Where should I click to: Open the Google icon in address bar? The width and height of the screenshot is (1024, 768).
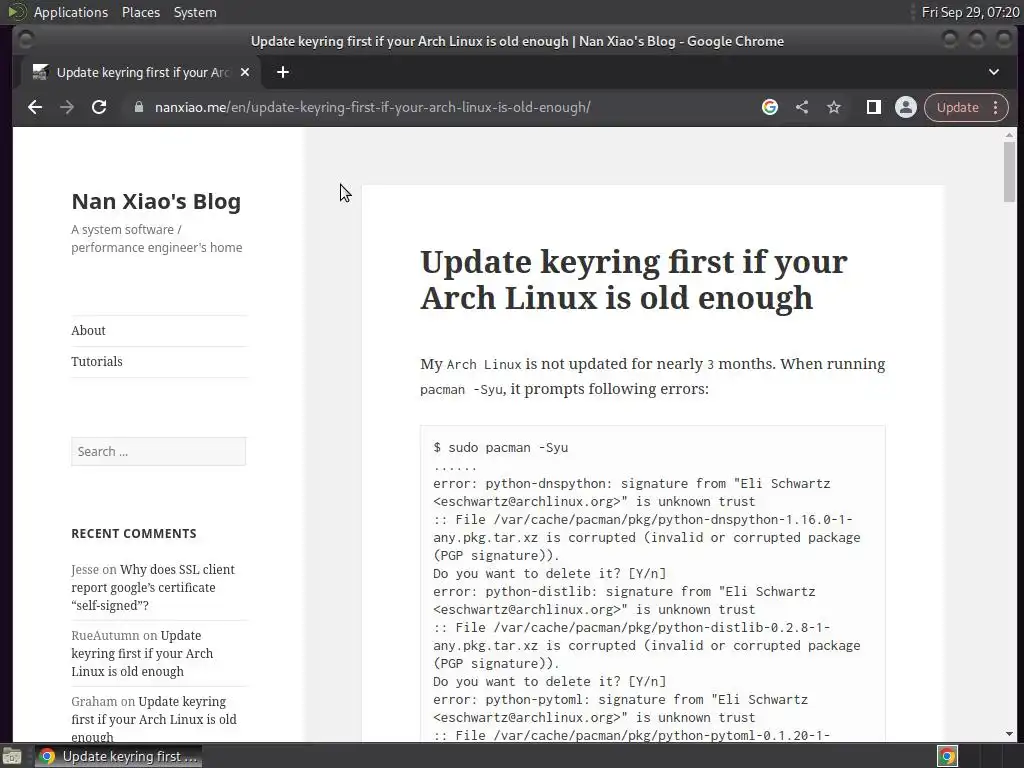point(770,107)
